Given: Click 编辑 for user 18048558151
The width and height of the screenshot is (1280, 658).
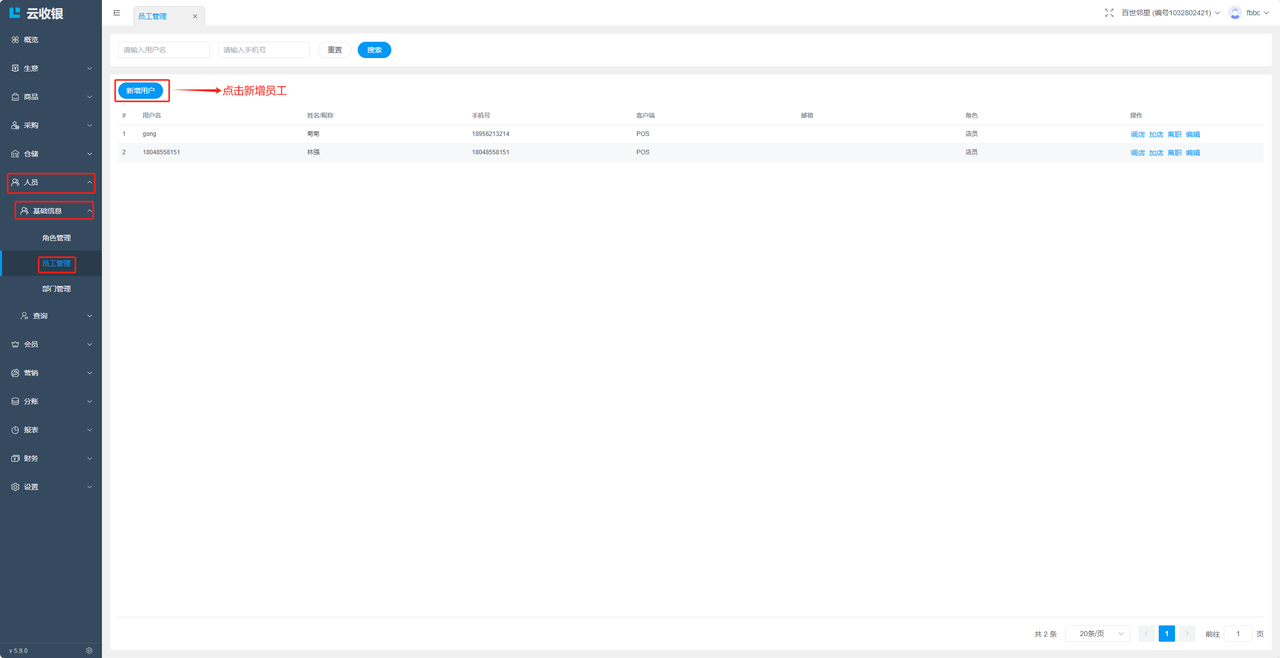Looking at the screenshot, I should point(1192,153).
